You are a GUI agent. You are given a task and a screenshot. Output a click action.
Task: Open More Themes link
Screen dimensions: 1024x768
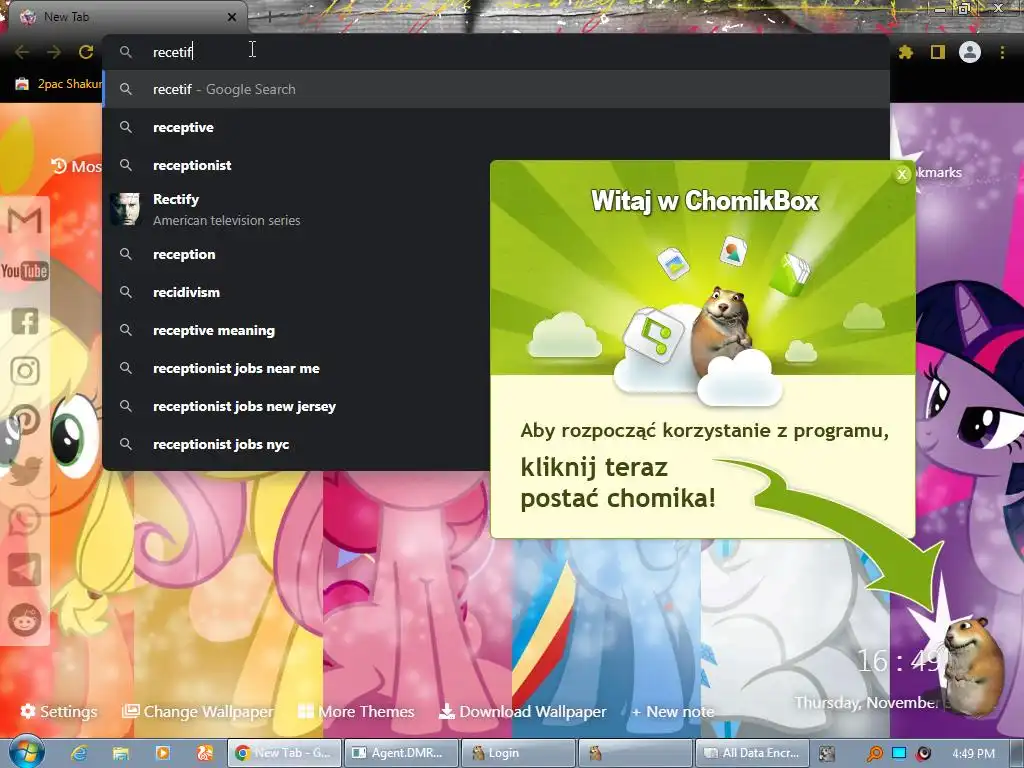tap(356, 711)
